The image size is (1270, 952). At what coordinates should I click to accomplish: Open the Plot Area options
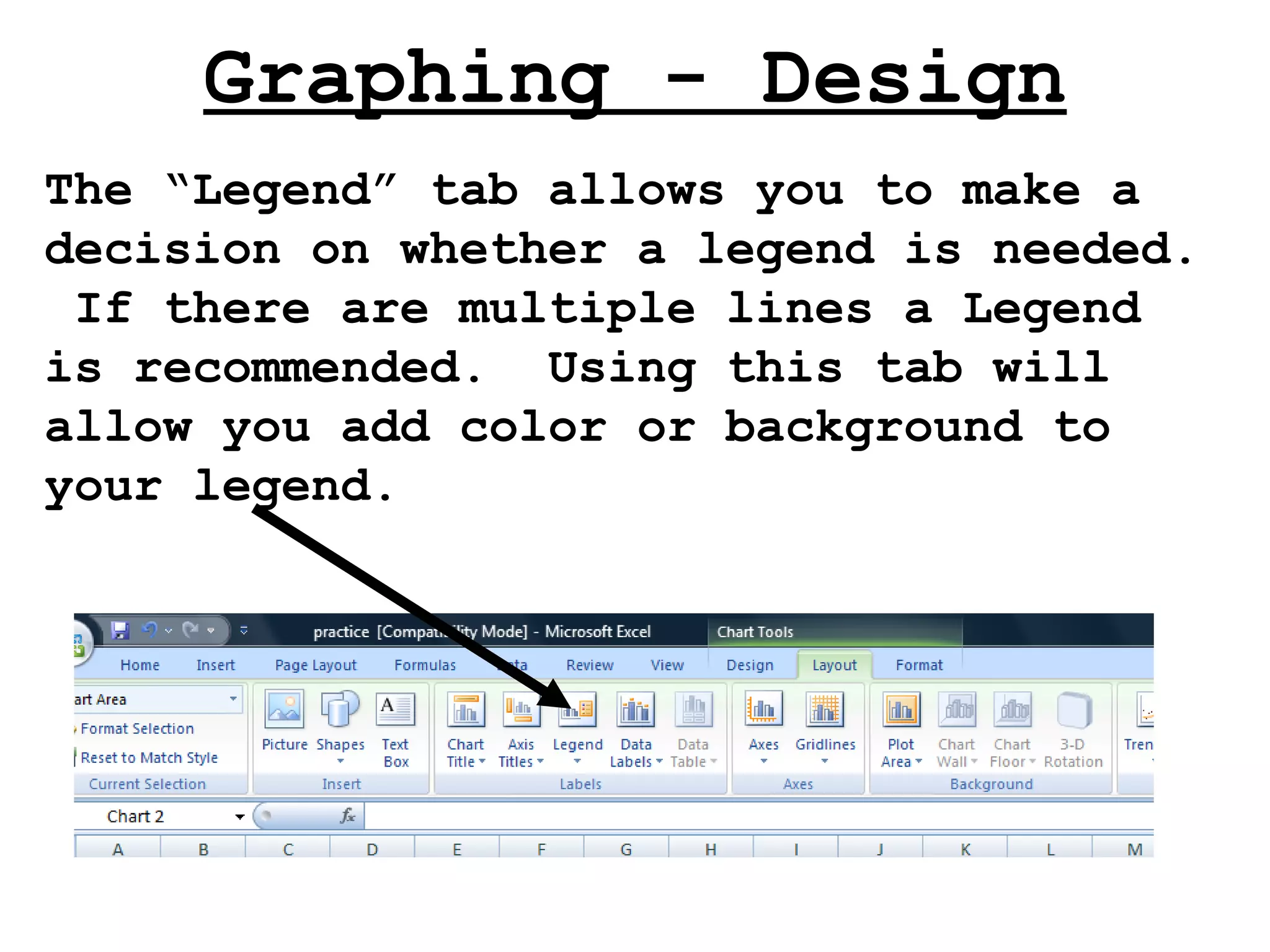[901, 729]
